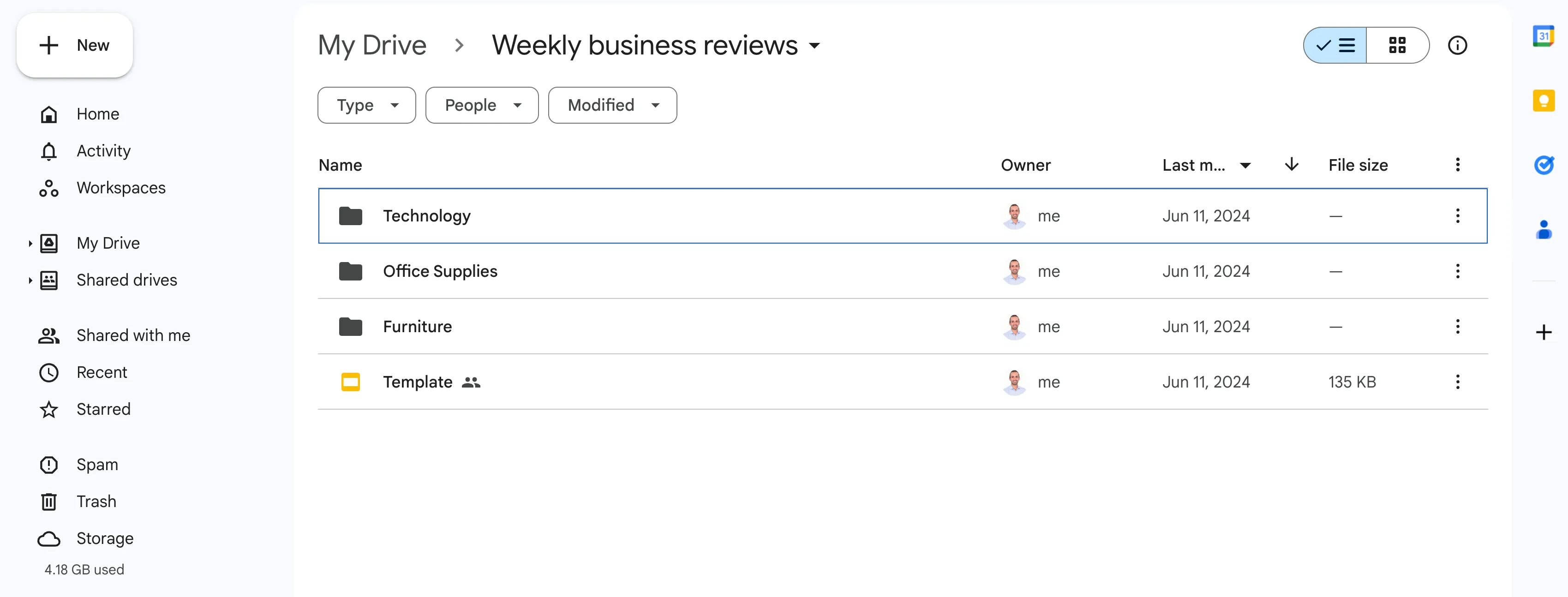1568x597 pixels.
Task: Go to Starred in sidebar
Action: (103, 409)
